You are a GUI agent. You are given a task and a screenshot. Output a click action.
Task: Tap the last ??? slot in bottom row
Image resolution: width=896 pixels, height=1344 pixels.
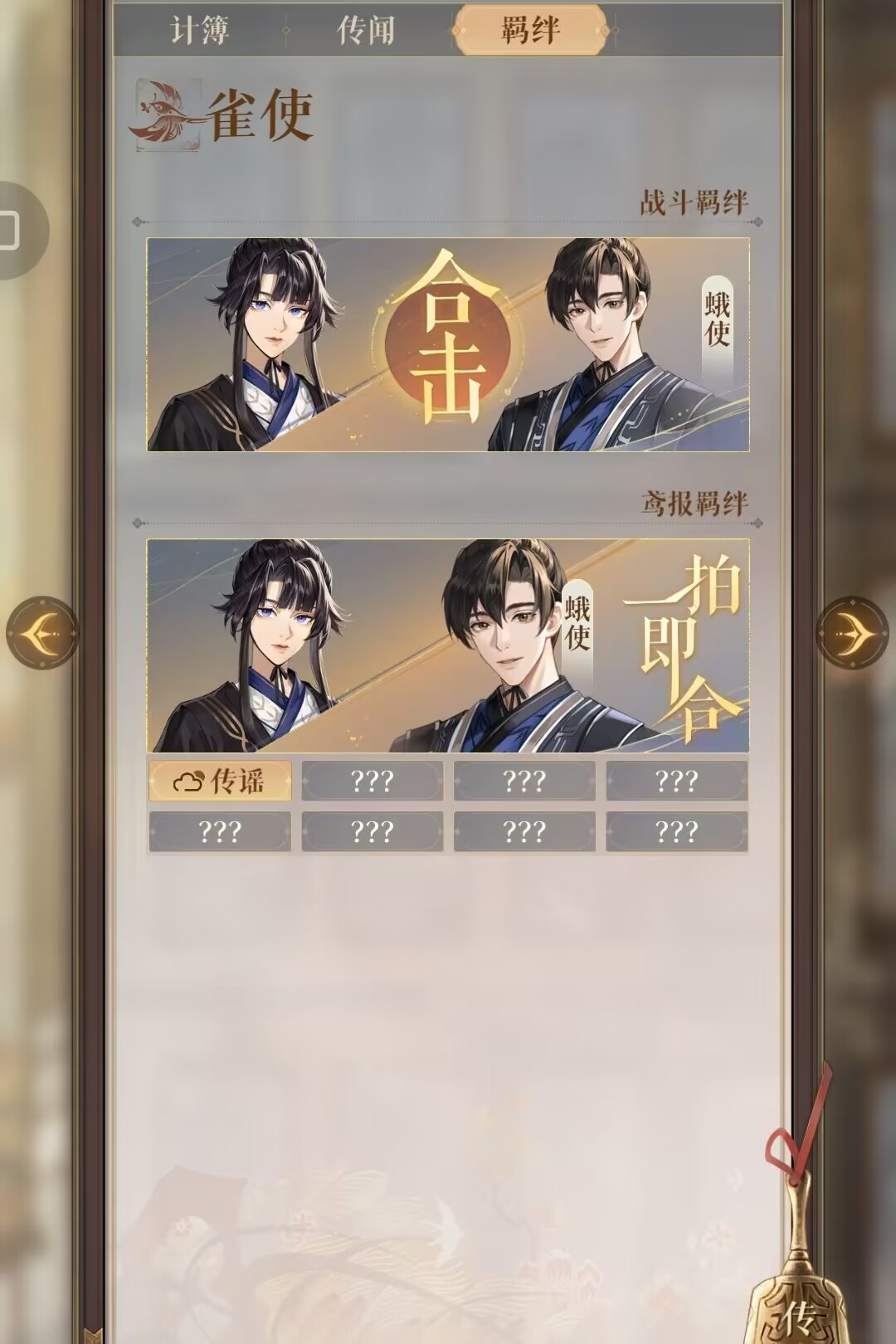tap(677, 831)
